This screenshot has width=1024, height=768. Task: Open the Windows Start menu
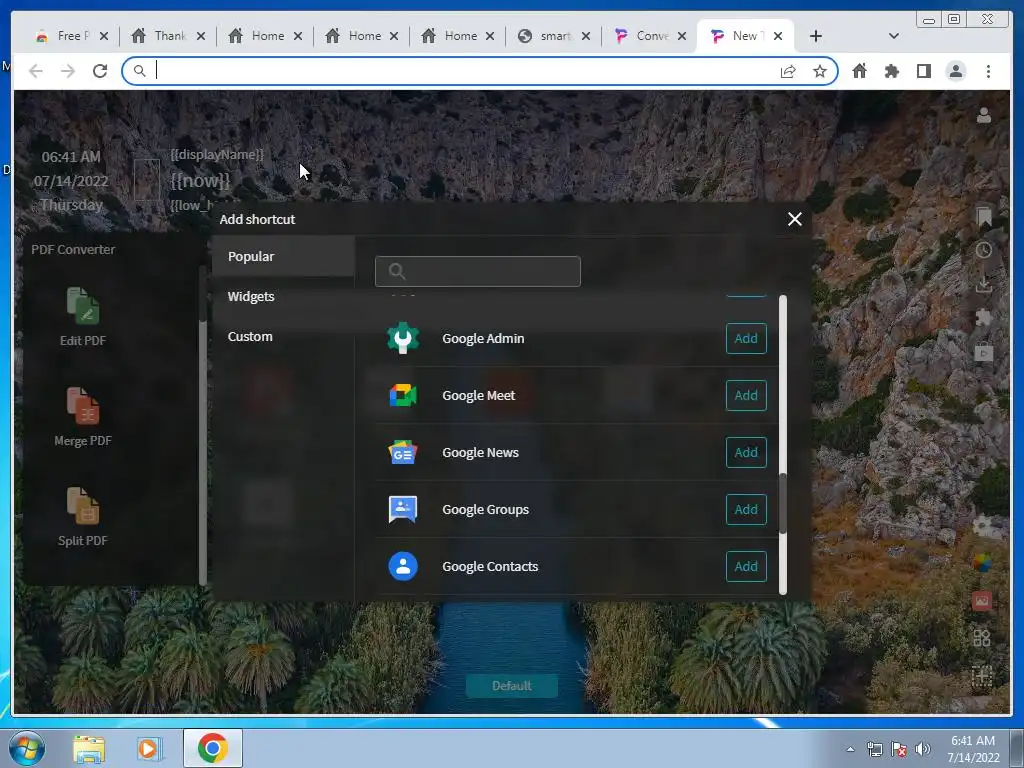pos(27,748)
